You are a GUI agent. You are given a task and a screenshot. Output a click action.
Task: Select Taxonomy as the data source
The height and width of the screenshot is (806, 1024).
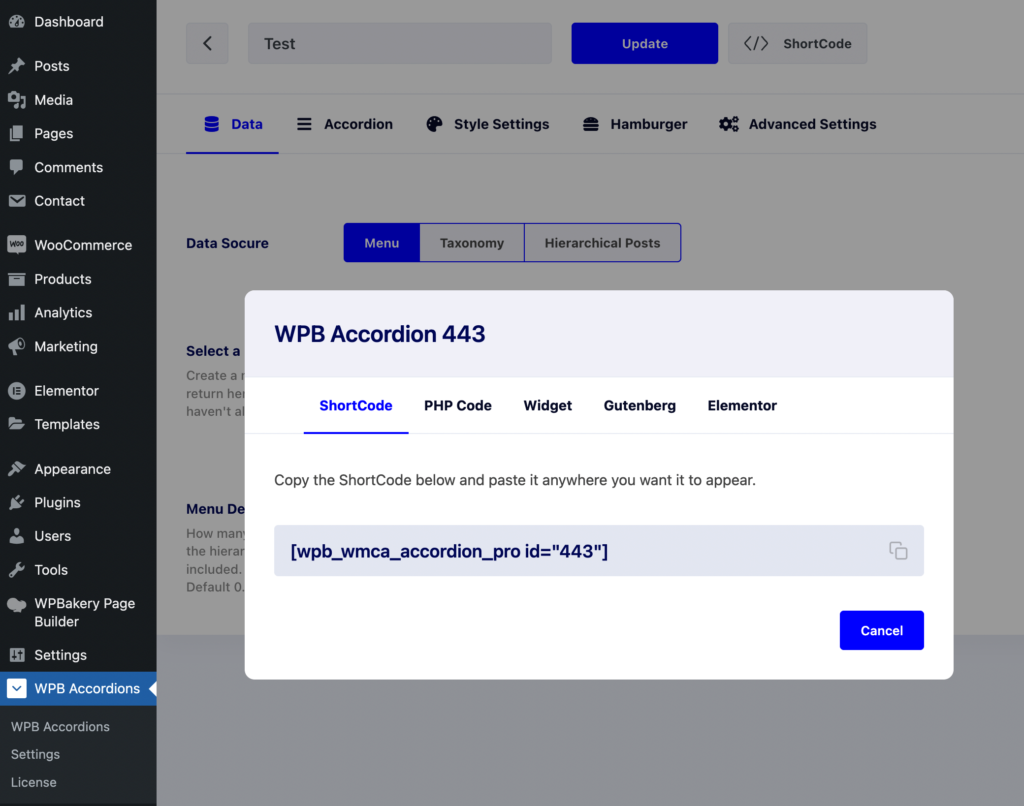472,243
